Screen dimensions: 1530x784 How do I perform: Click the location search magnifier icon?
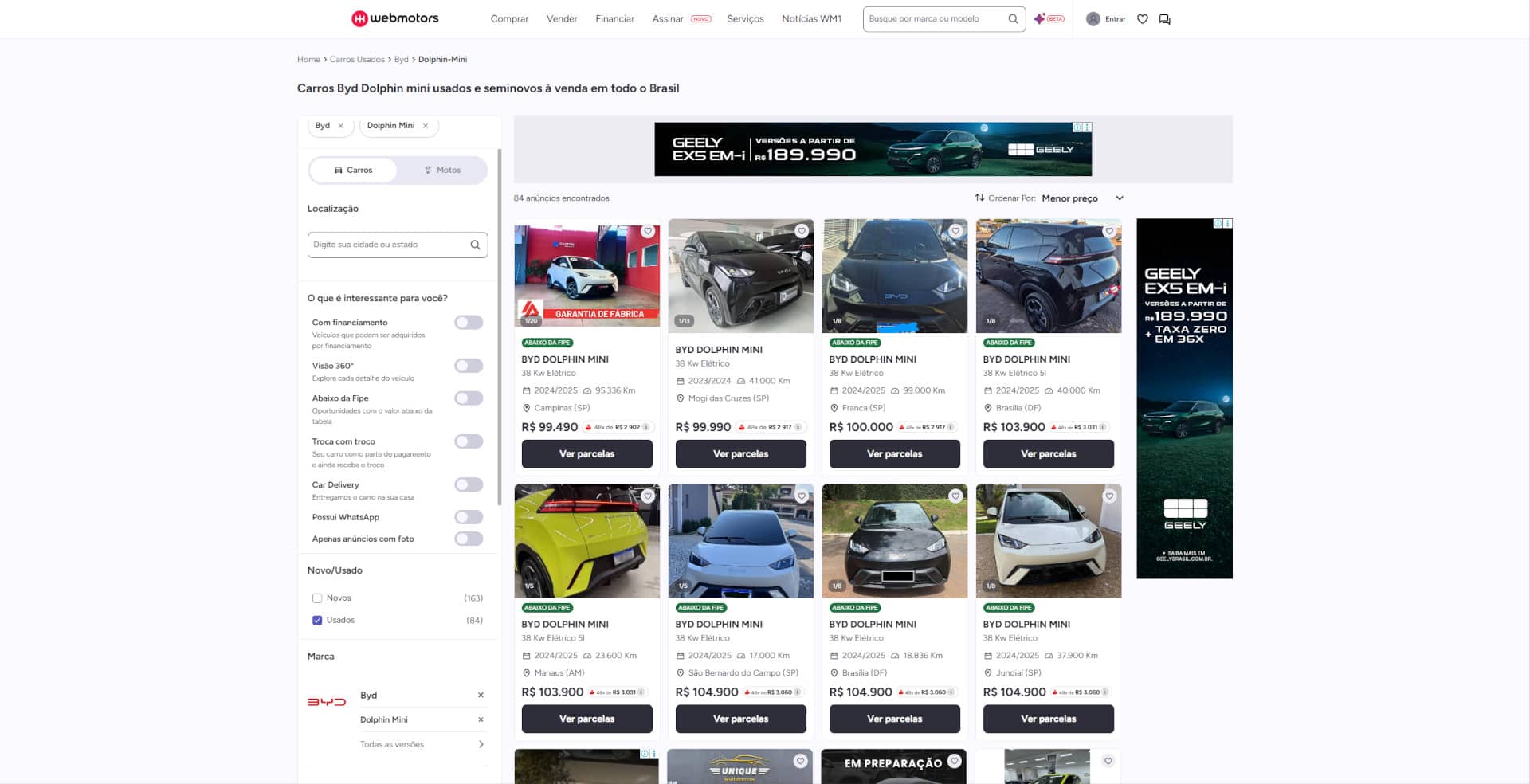[x=475, y=245]
